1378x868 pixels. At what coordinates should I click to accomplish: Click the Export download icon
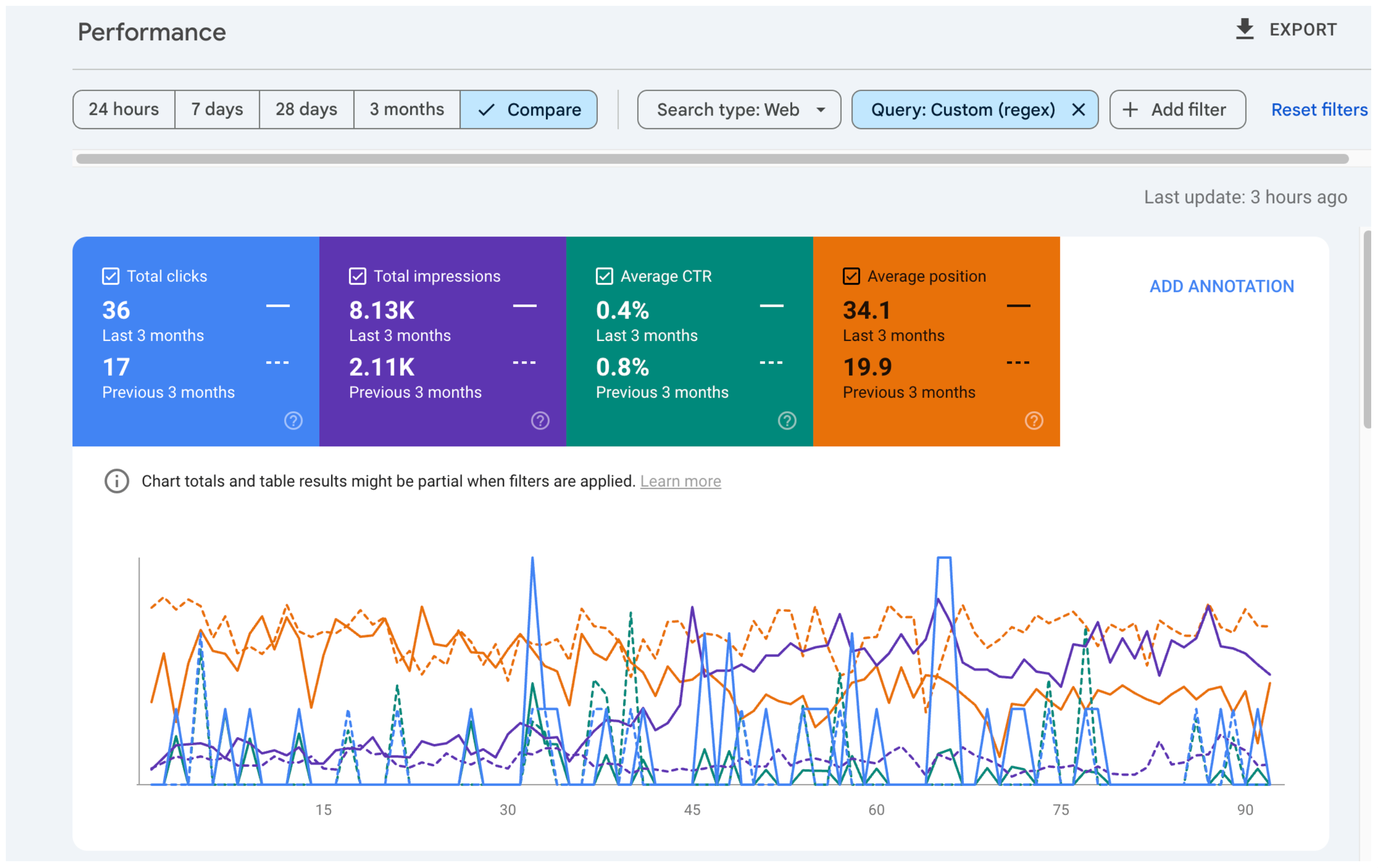pos(1244,29)
